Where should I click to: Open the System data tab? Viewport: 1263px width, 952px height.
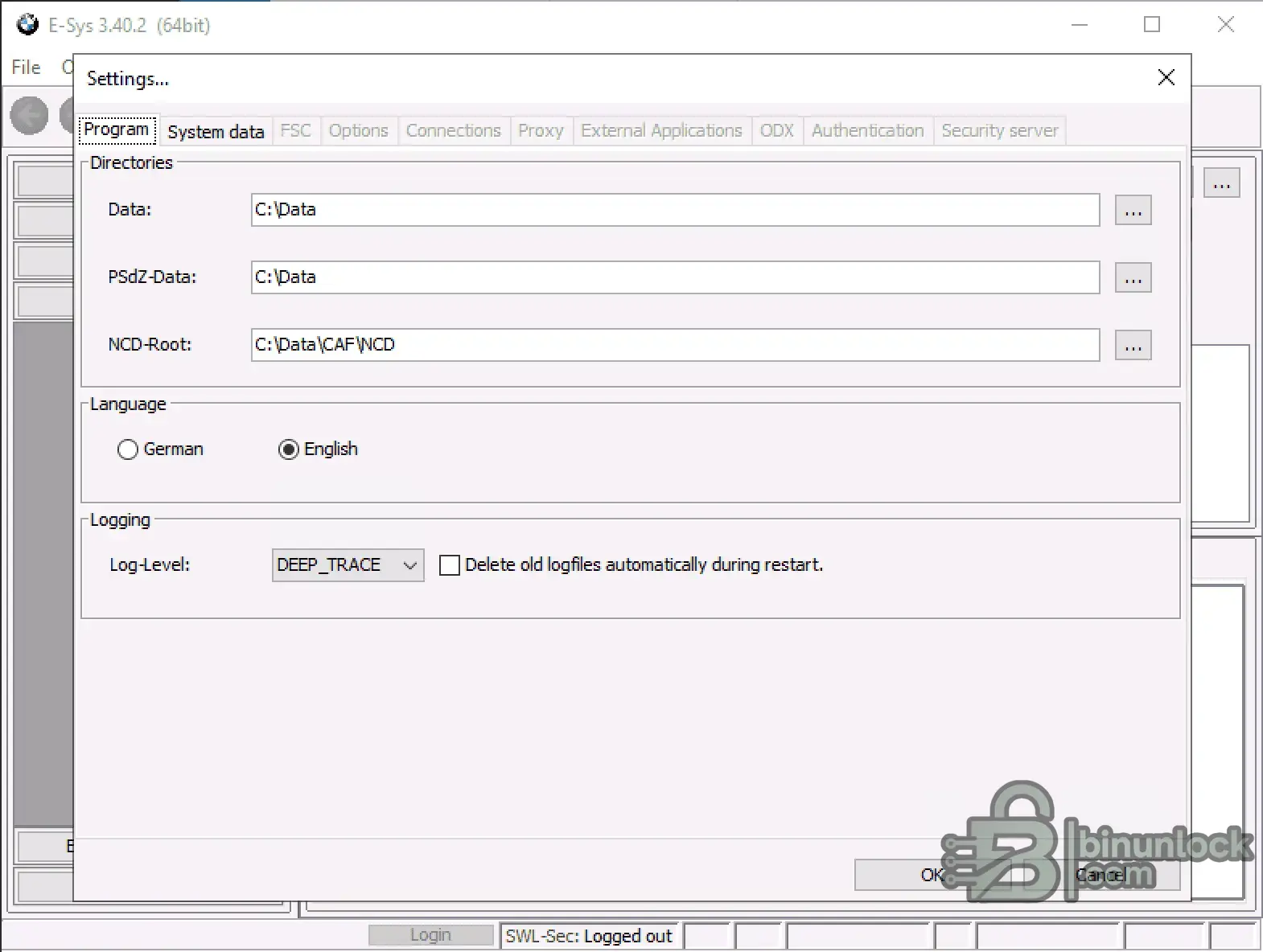point(216,131)
